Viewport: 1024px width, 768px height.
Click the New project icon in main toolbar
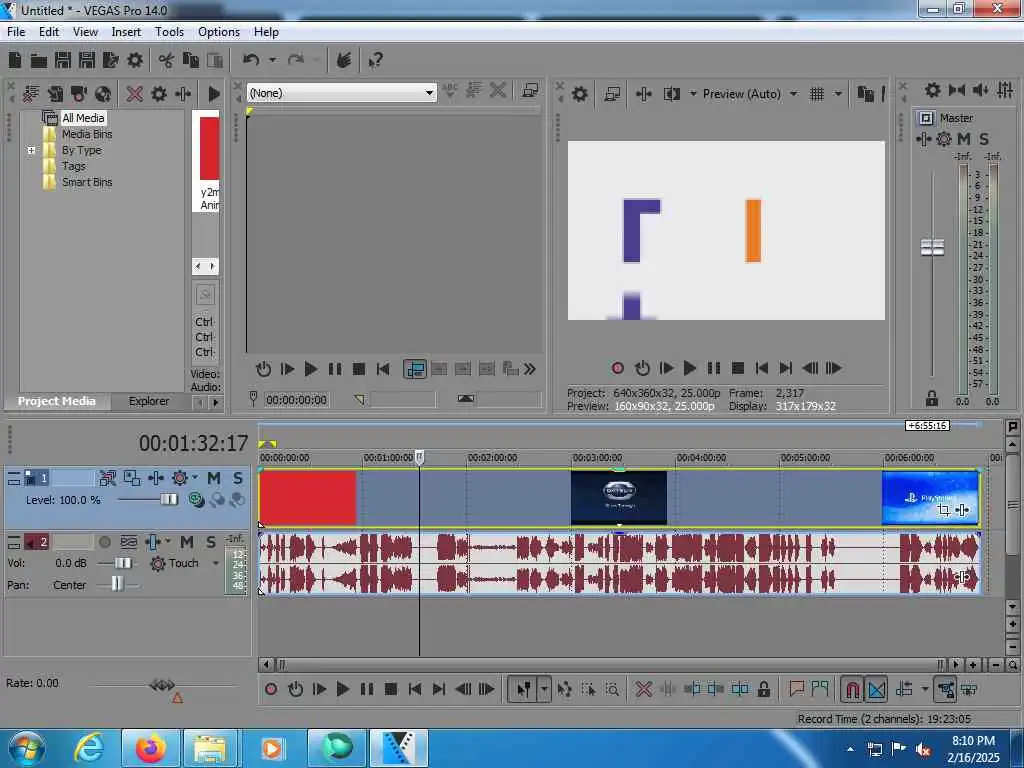pyautogui.click(x=15, y=61)
